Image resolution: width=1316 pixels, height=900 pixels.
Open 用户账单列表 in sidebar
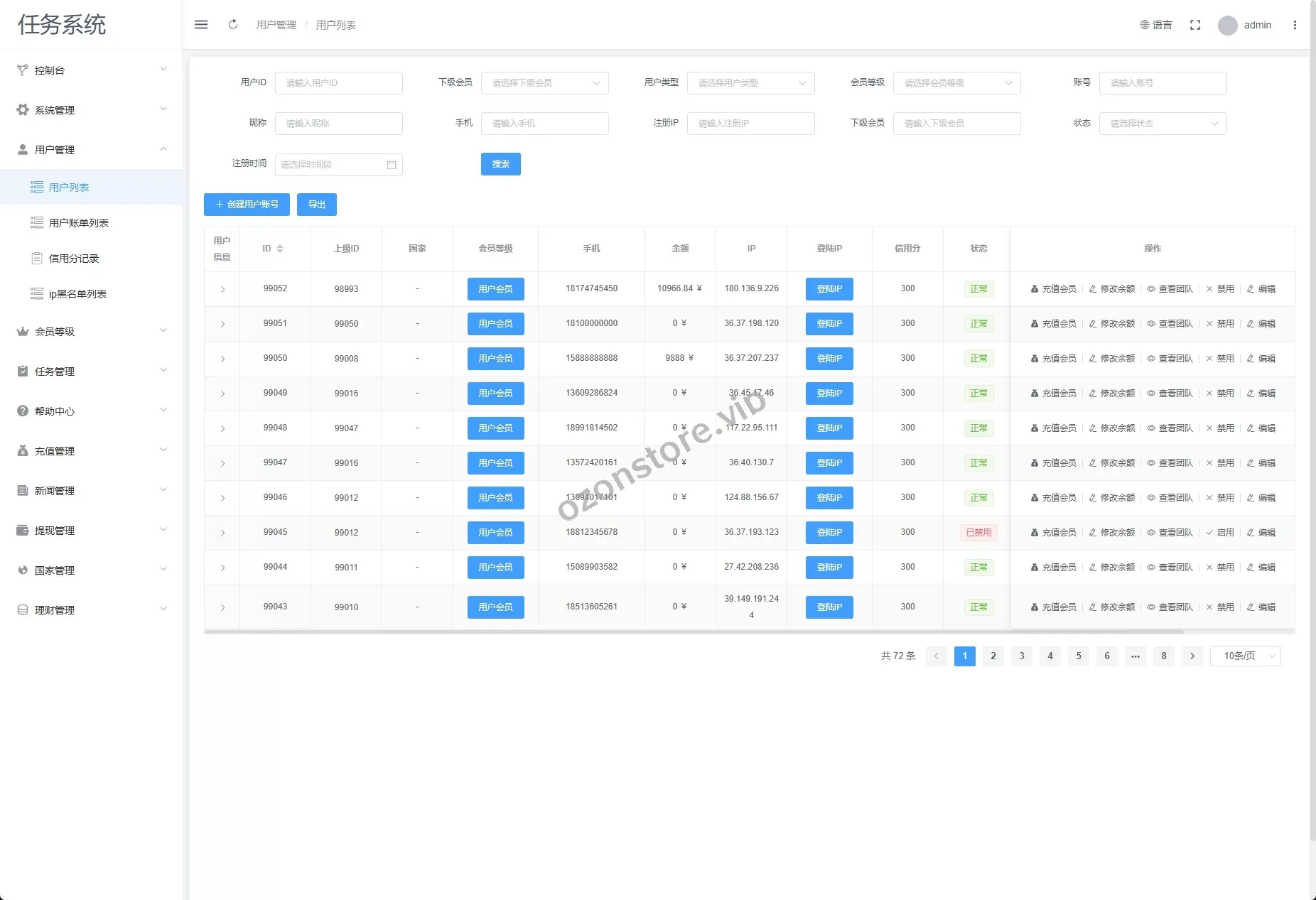point(78,223)
